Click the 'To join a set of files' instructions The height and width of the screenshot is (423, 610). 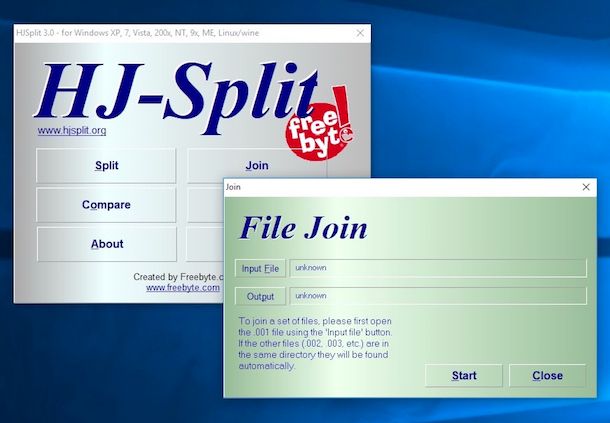315,344
